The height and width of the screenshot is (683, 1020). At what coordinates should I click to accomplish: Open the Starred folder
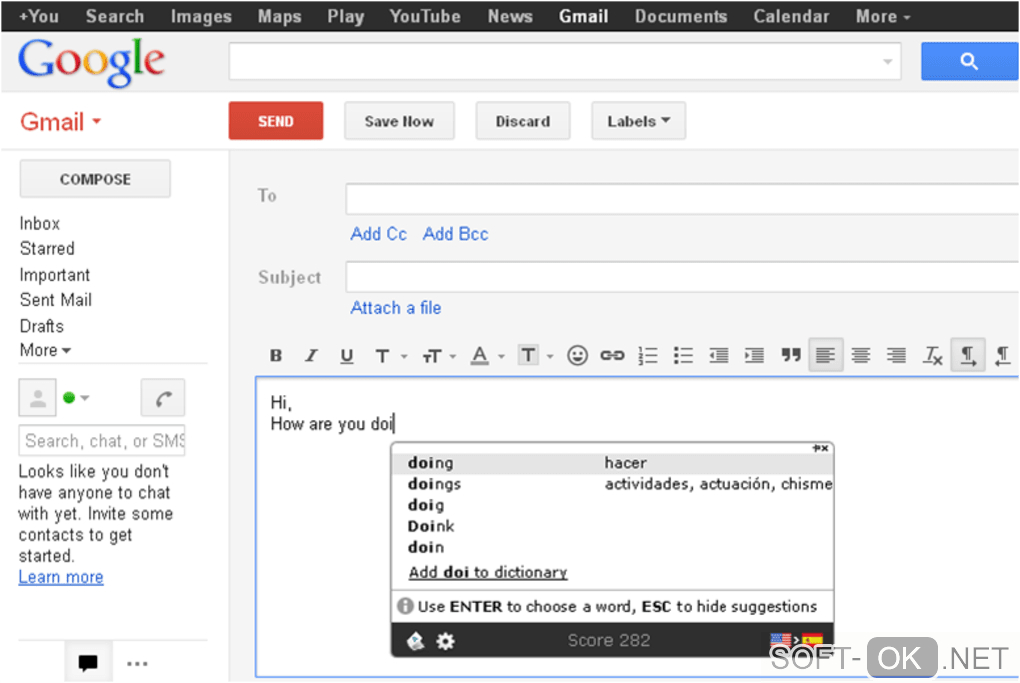point(47,249)
